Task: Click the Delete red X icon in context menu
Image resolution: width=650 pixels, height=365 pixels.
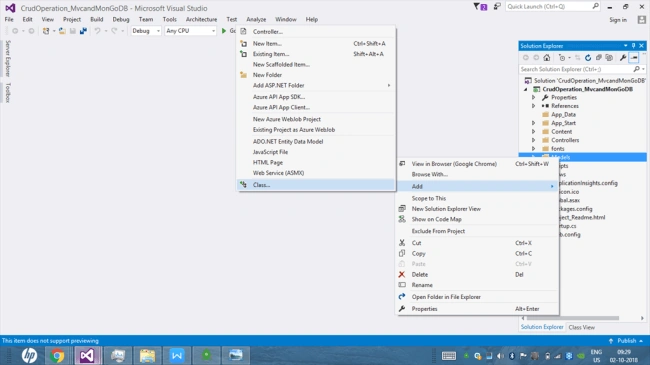Action: coord(402,275)
